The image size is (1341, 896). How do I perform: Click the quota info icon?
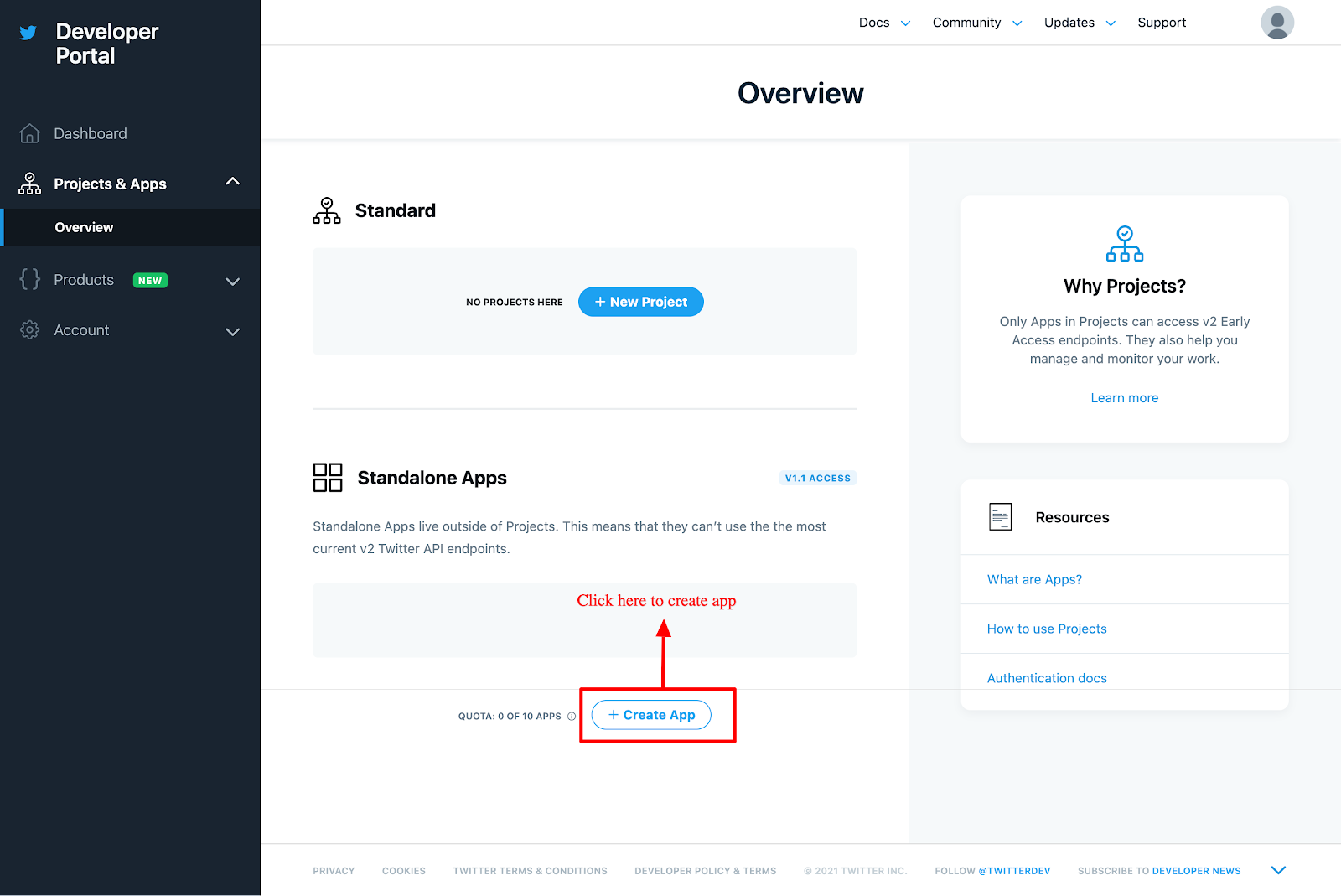tap(572, 717)
